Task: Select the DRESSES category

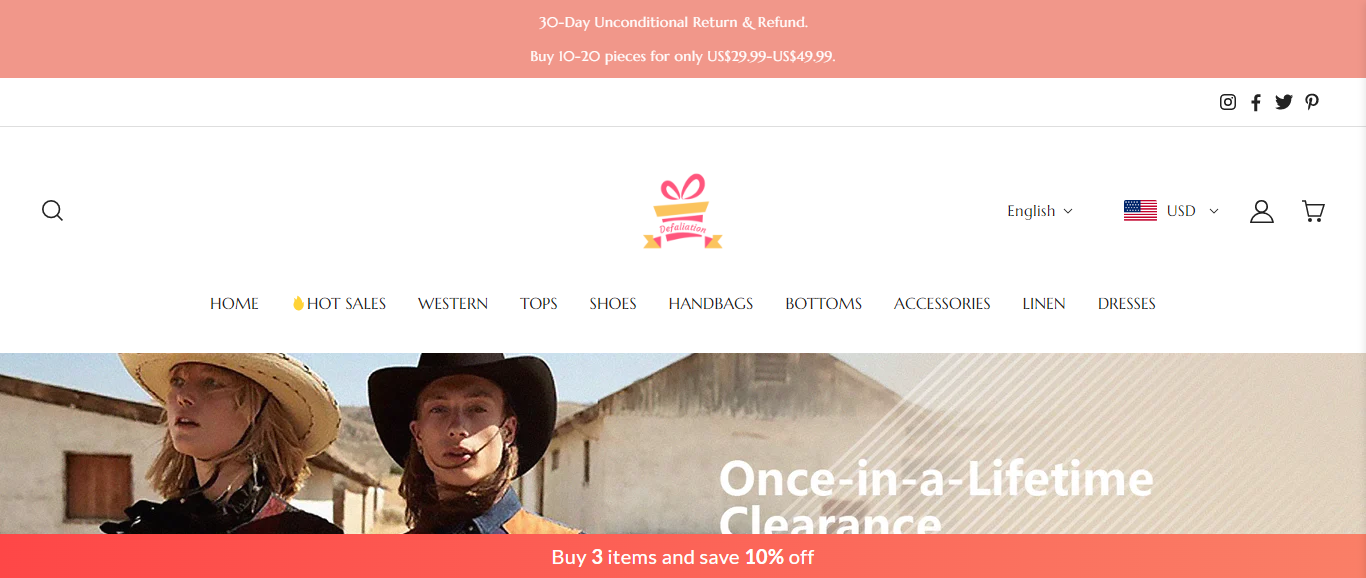Action: click(x=1126, y=304)
